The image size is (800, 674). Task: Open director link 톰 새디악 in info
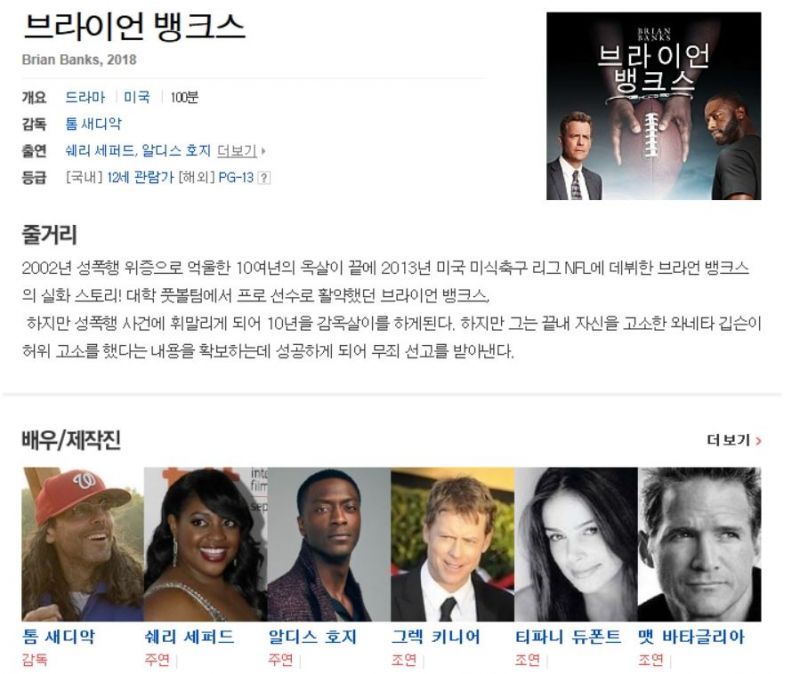pos(93,124)
